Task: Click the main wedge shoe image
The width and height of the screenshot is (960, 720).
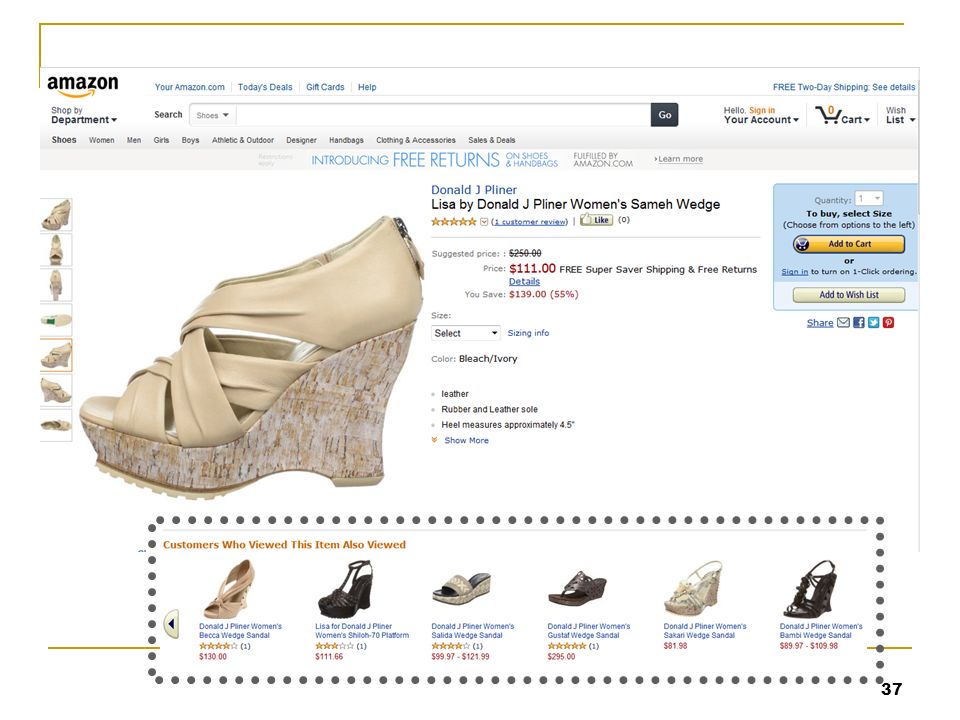Action: coord(251,358)
